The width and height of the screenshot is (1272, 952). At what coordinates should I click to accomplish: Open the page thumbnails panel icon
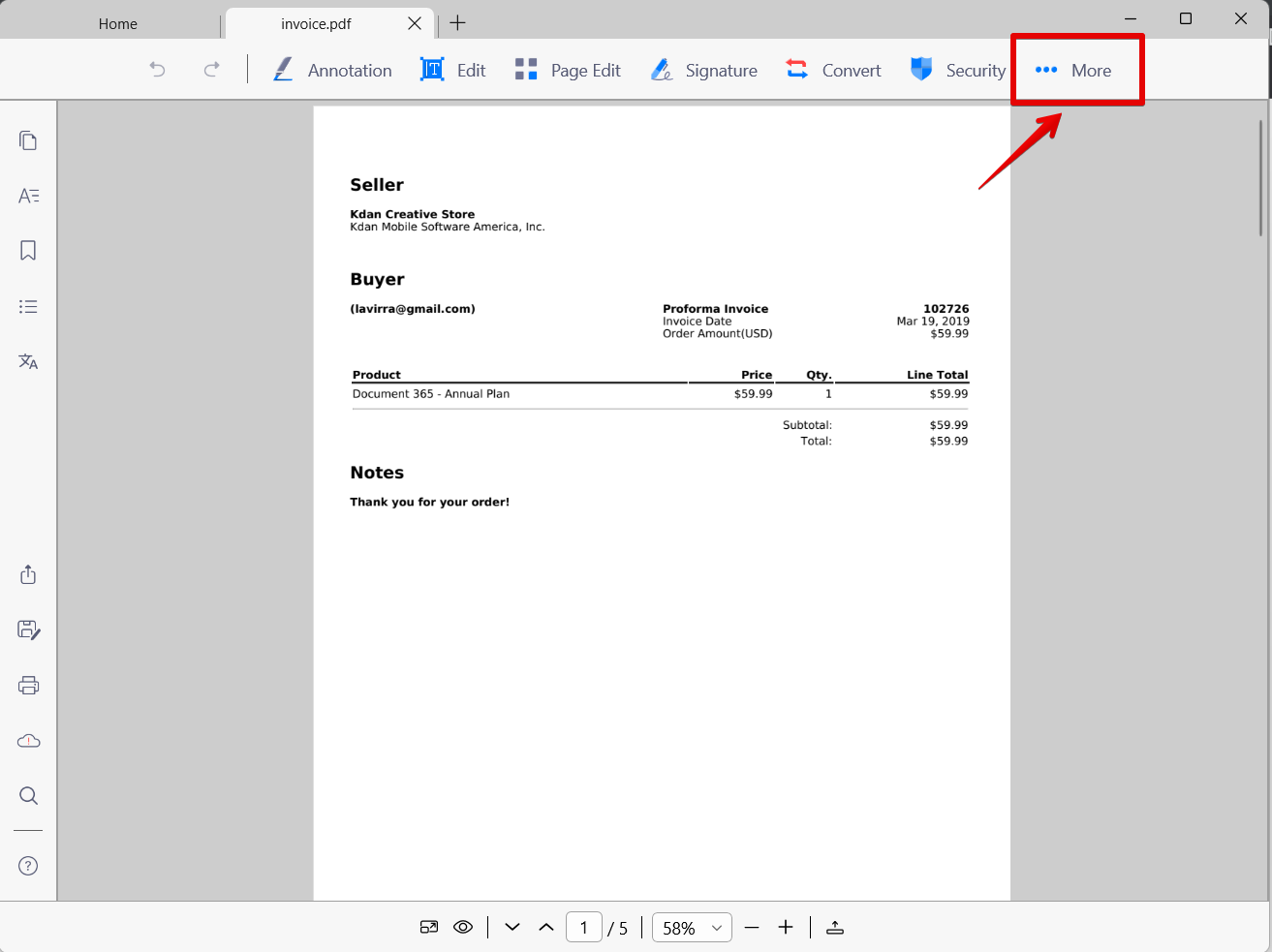point(28,140)
